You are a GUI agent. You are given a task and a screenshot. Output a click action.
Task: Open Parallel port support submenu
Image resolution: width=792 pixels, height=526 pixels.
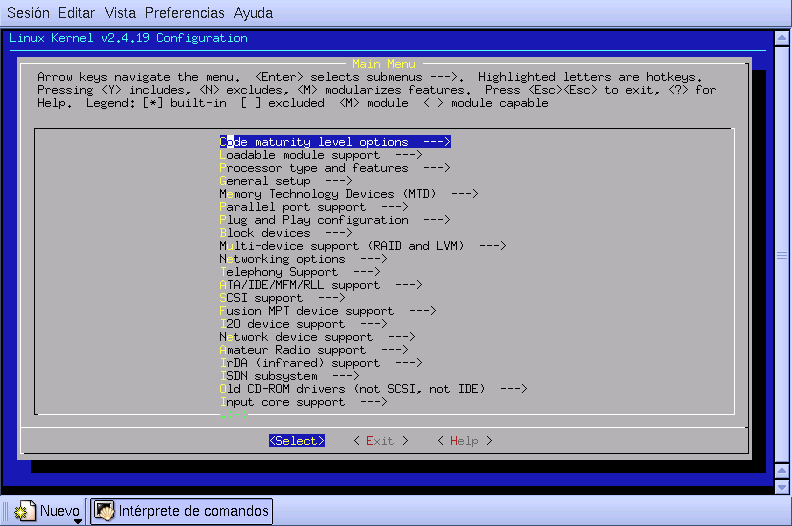(x=314, y=207)
